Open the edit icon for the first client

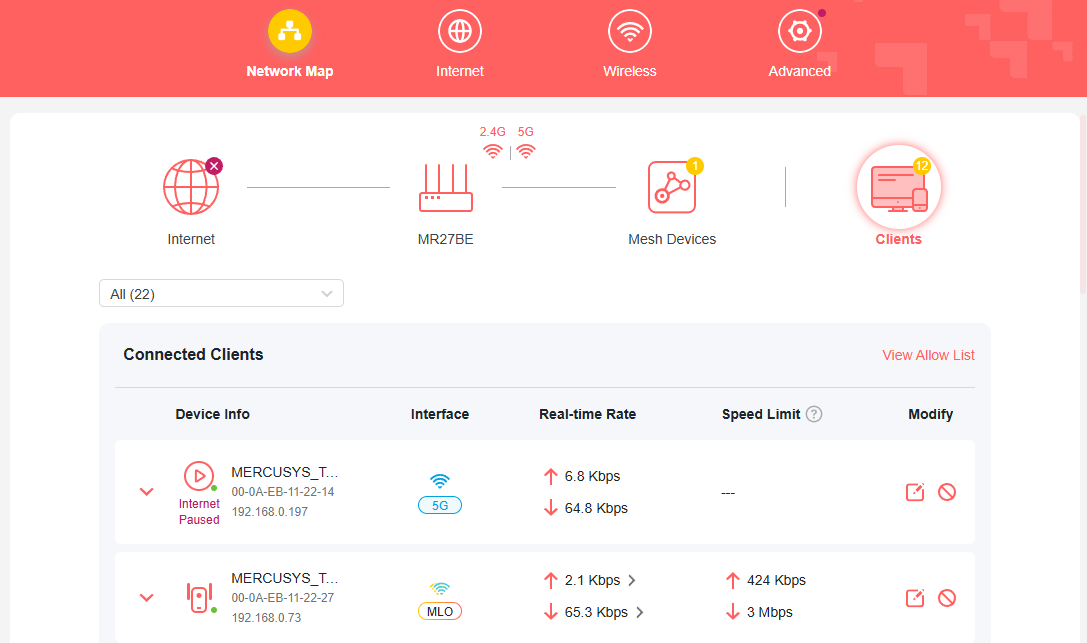[914, 492]
